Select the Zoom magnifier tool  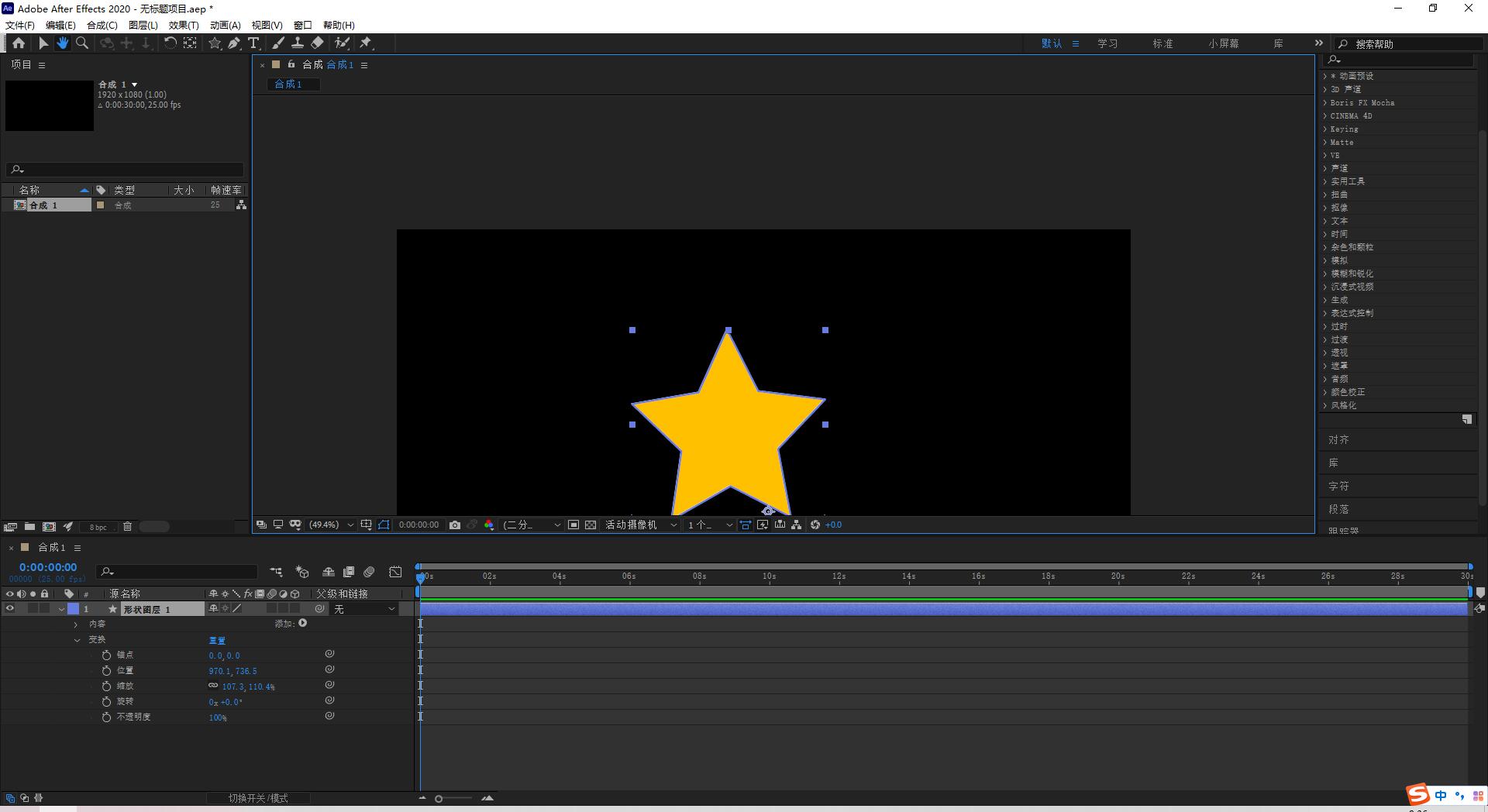[x=81, y=43]
